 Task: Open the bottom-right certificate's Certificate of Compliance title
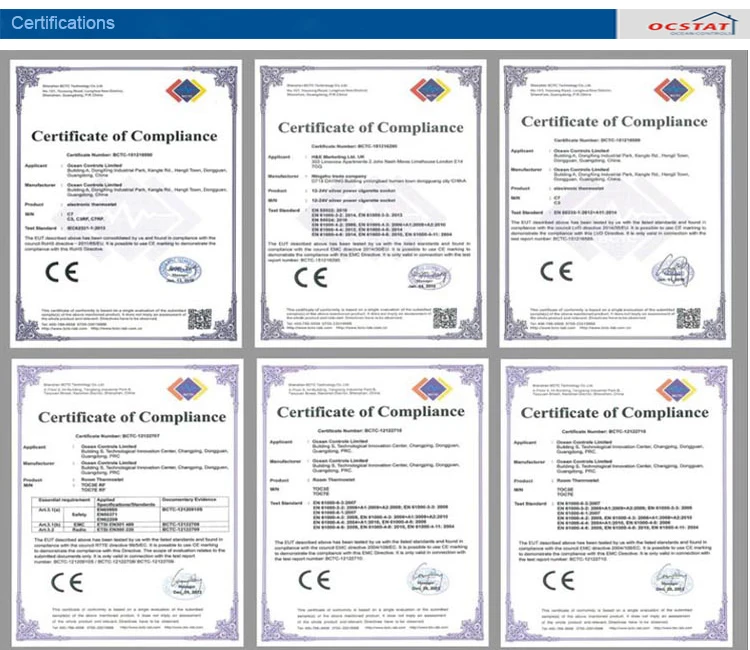coord(614,412)
